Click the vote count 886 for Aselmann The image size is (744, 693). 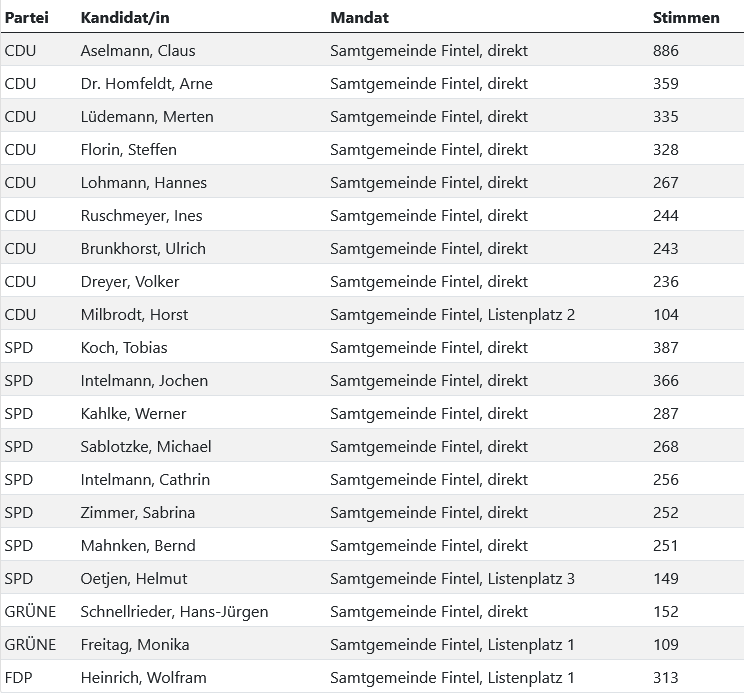tap(665, 50)
